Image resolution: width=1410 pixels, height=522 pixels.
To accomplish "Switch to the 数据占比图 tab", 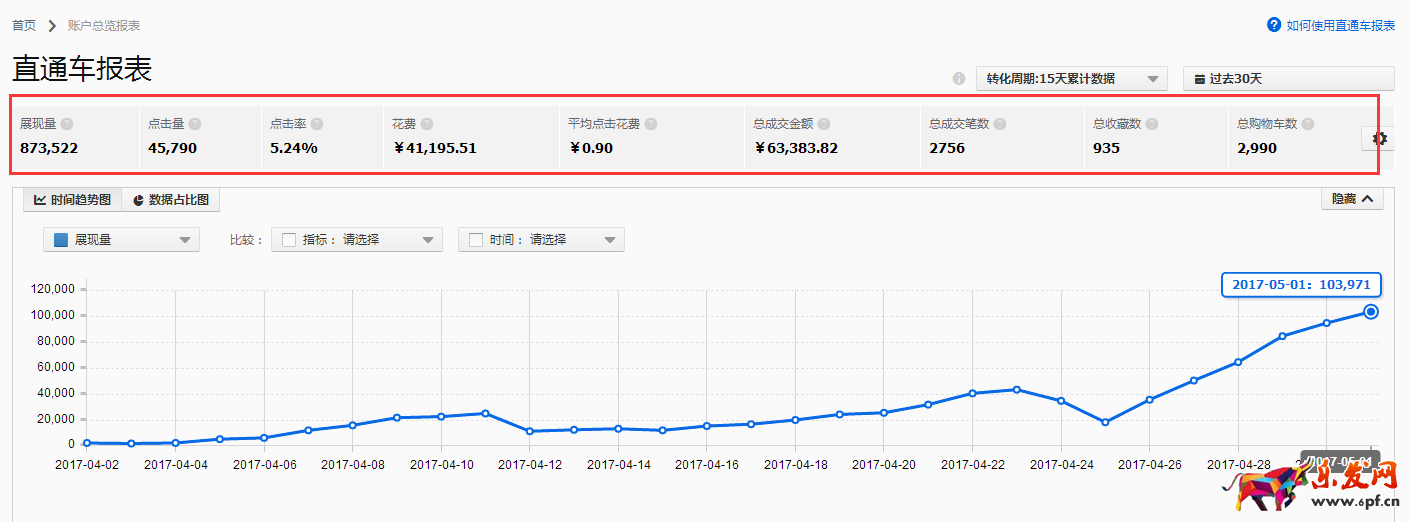I will click(x=170, y=200).
